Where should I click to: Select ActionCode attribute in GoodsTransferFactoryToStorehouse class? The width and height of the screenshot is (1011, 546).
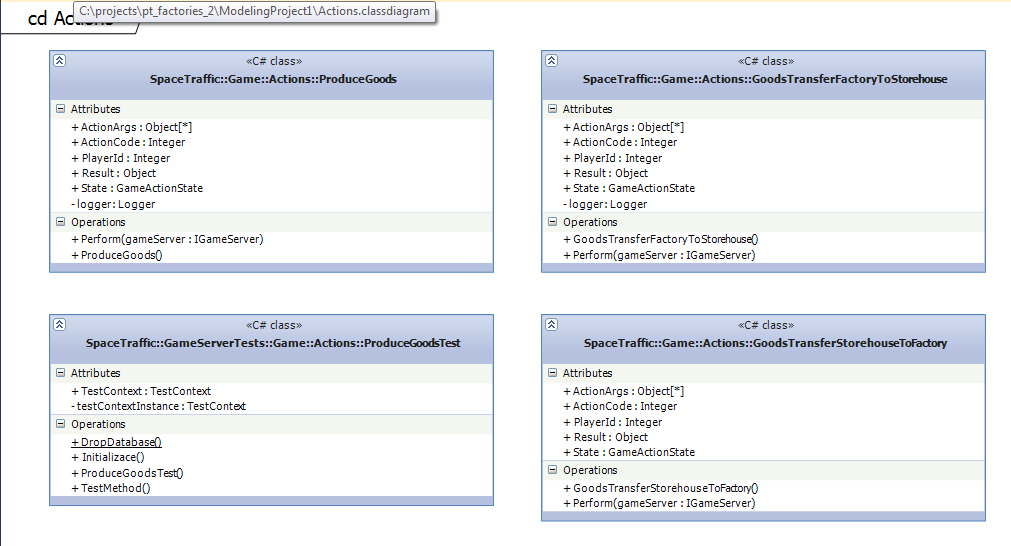(x=620, y=142)
